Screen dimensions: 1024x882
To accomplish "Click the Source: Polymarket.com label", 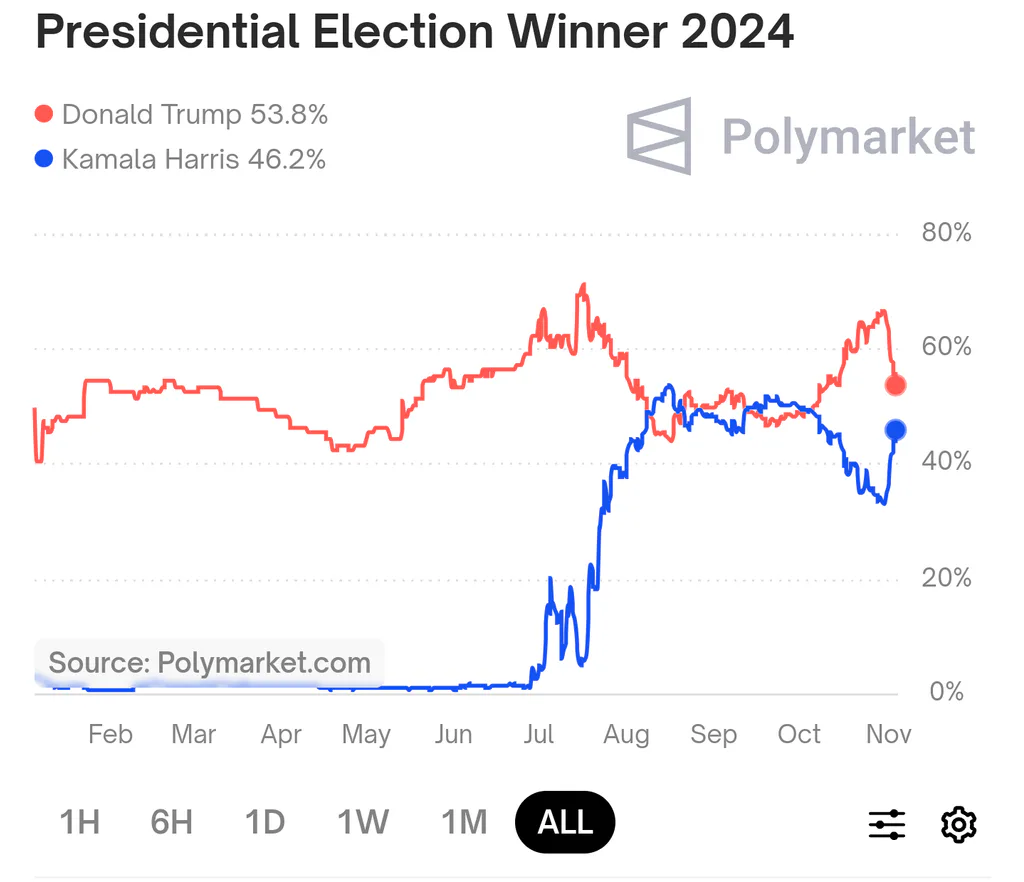I will (210, 663).
